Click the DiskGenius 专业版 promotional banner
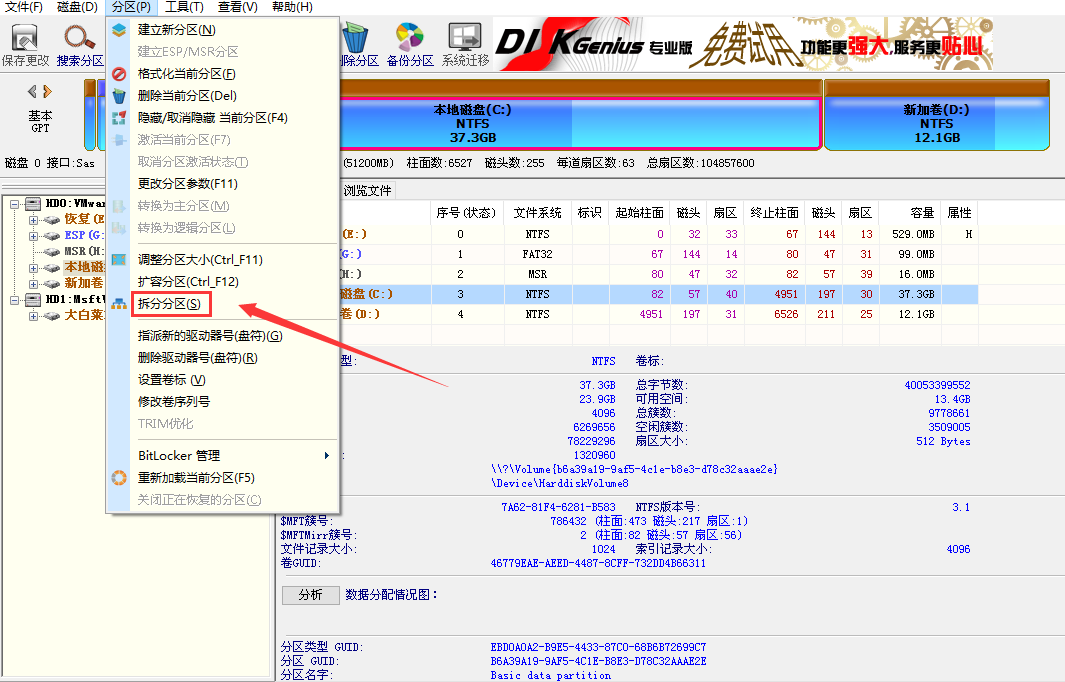The height and width of the screenshot is (682, 1065). click(x=744, y=43)
